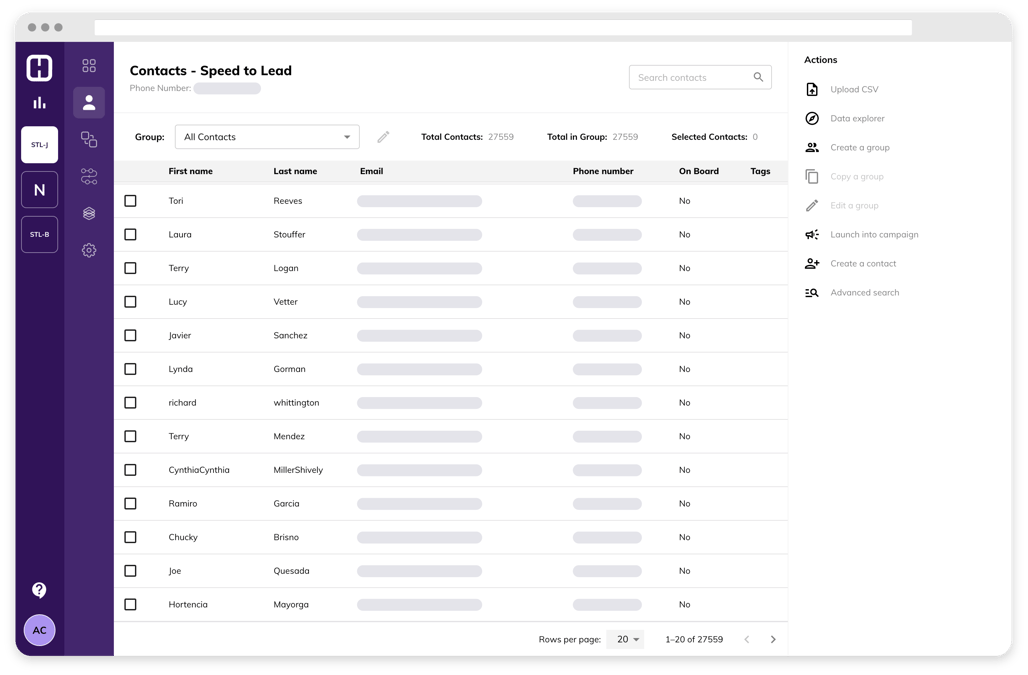Select the checkbox next to Javier Sanchez
Viewport: 1028px width, 675px height.
click(130, 335)
